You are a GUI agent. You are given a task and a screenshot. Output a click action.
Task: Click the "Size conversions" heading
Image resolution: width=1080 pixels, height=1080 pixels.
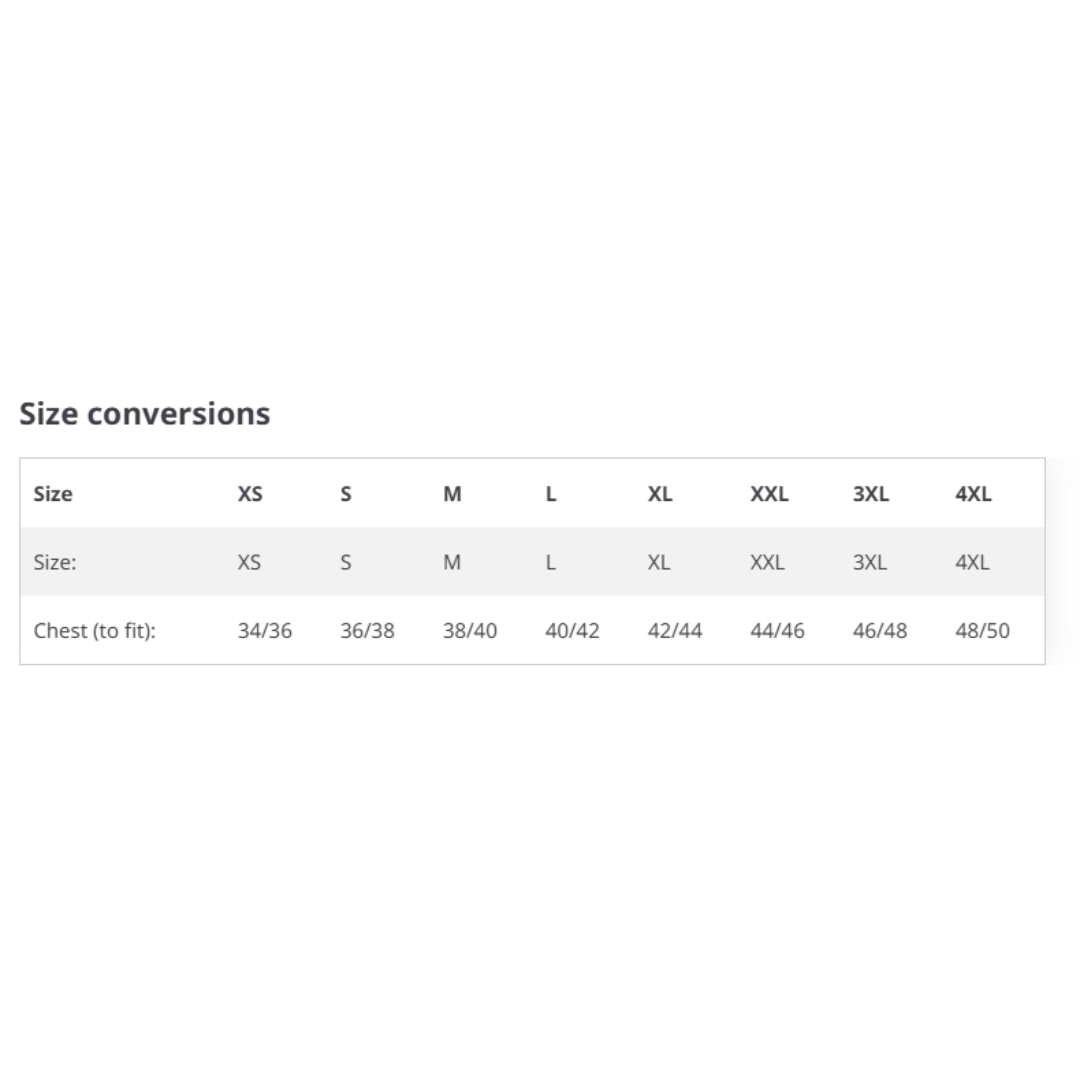tap(145, 414)
